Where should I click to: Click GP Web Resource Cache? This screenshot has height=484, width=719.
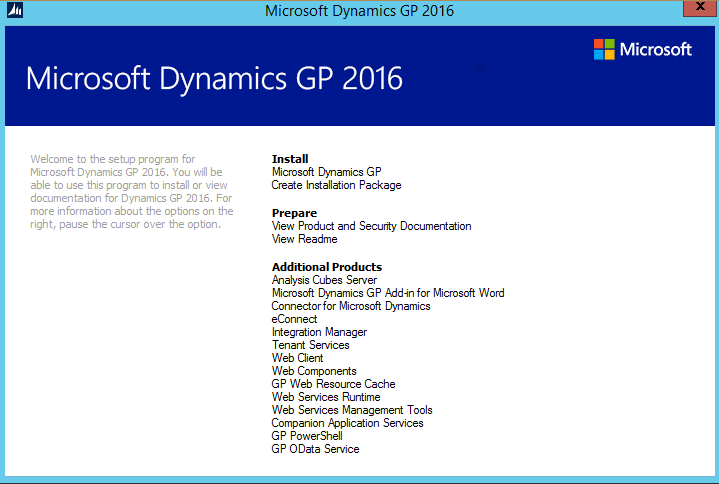(x=333, y=384)
